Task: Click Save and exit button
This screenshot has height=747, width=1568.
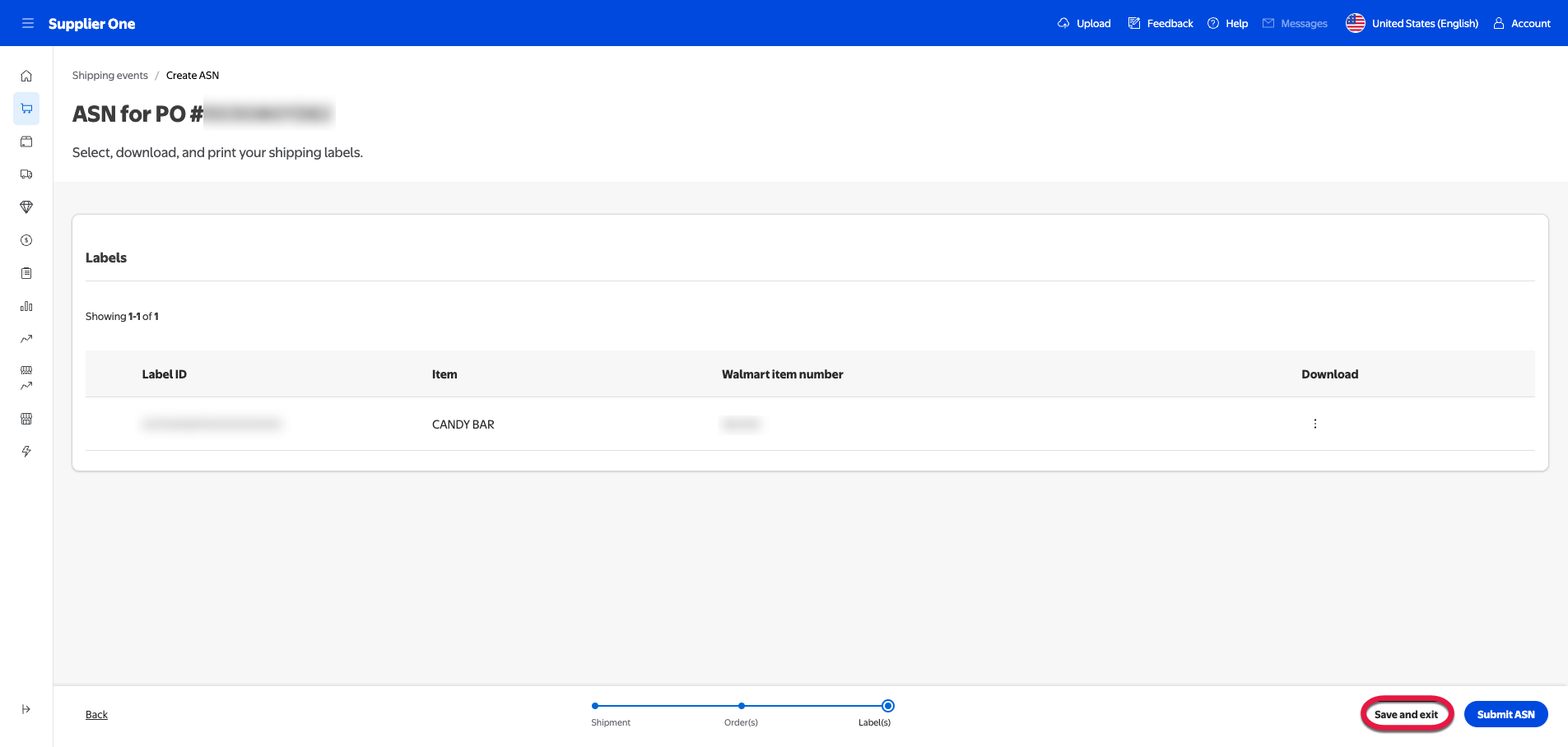Action: tap(1406, 714)
